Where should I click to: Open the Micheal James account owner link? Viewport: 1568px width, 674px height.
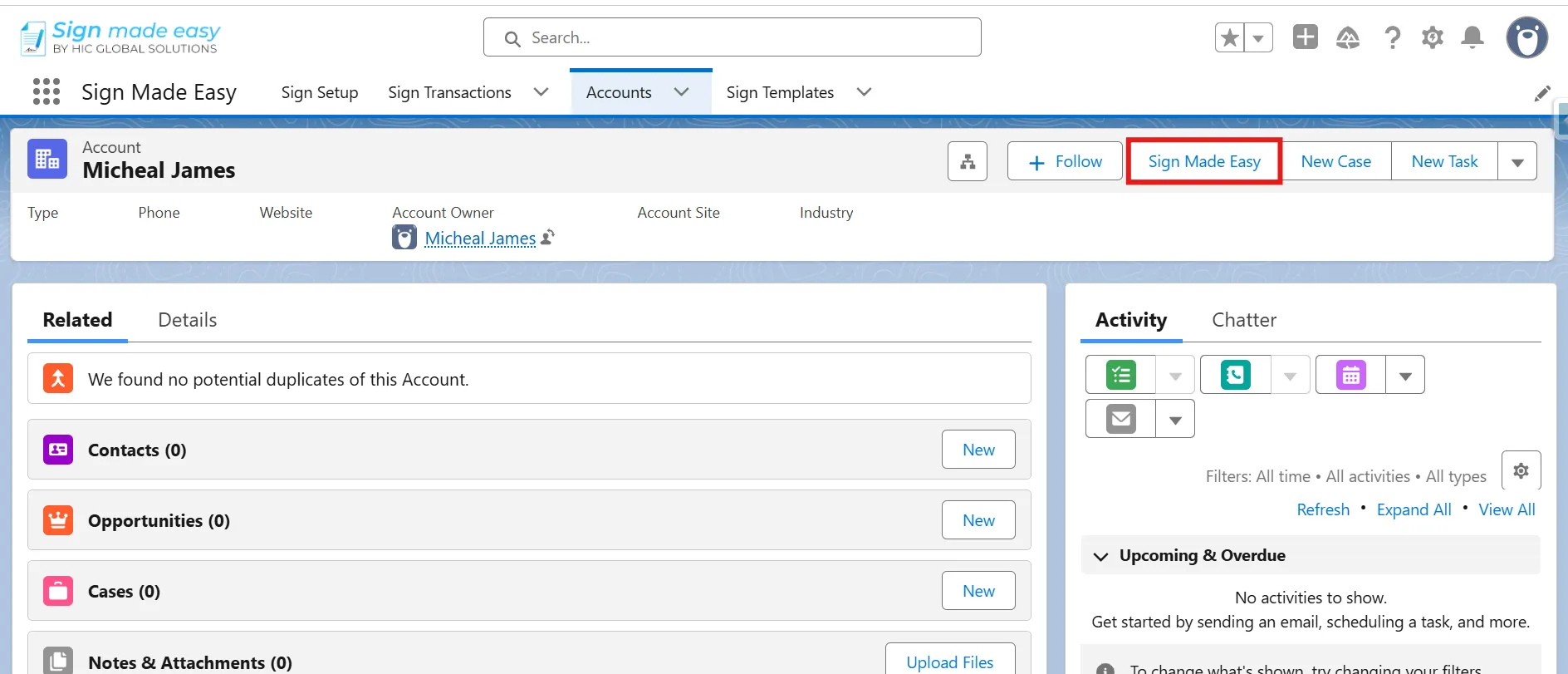[x=480, y=239]
